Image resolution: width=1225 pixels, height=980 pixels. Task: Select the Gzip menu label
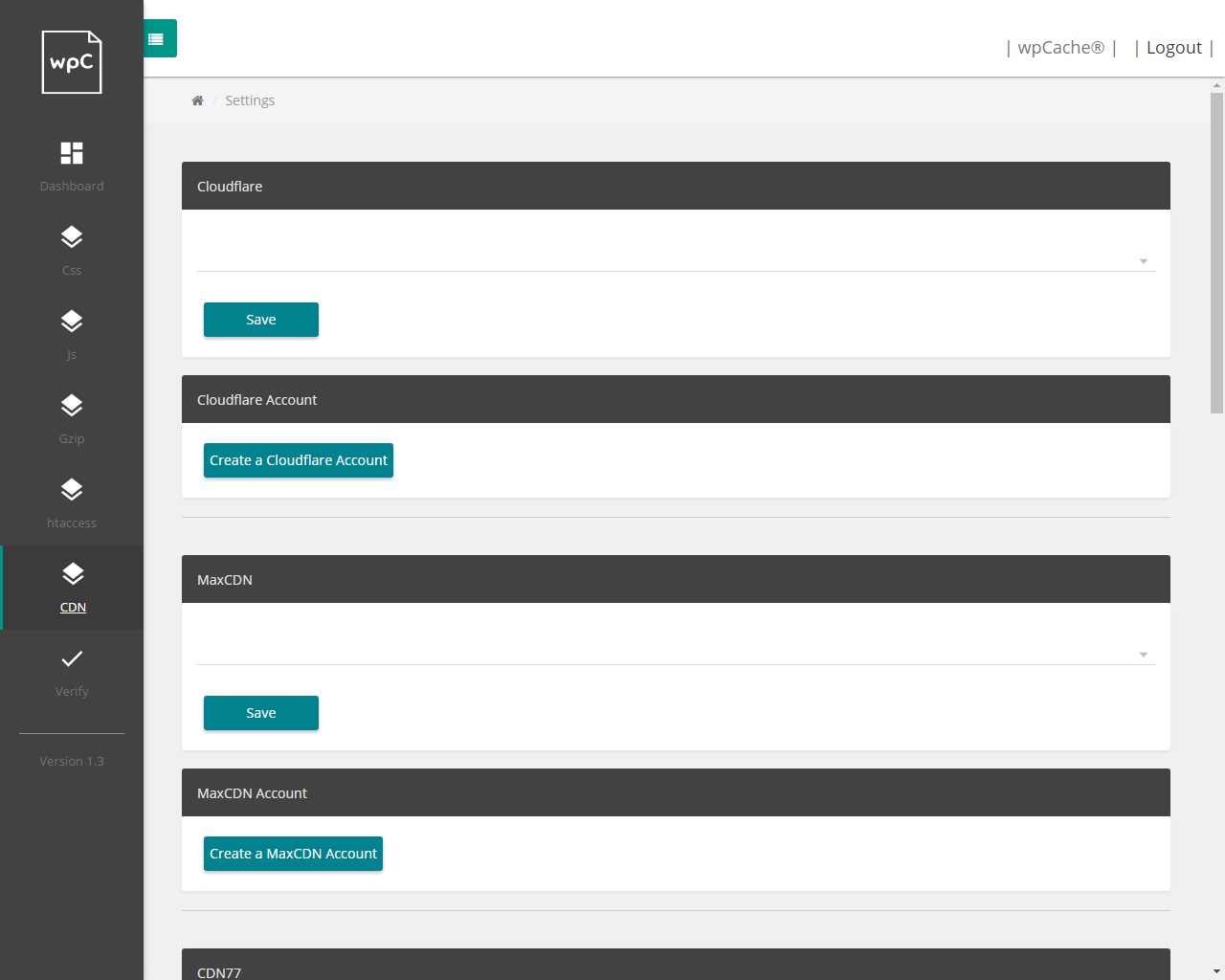click(x=72, y=438)
